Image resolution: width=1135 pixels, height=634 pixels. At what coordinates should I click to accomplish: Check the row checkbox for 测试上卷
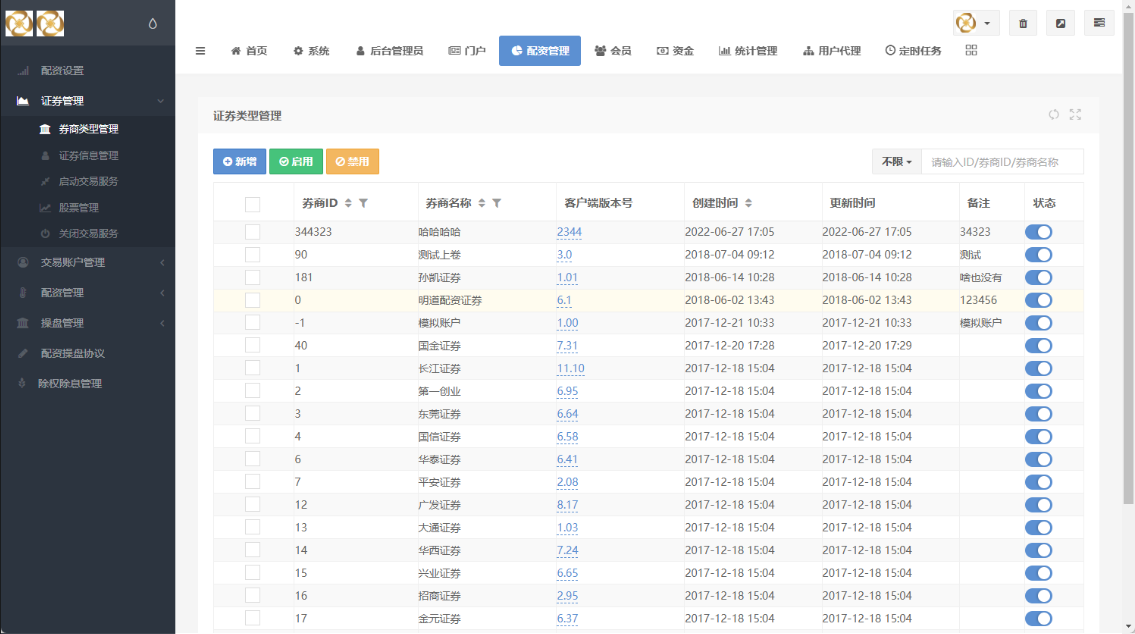tap(252, 255)
